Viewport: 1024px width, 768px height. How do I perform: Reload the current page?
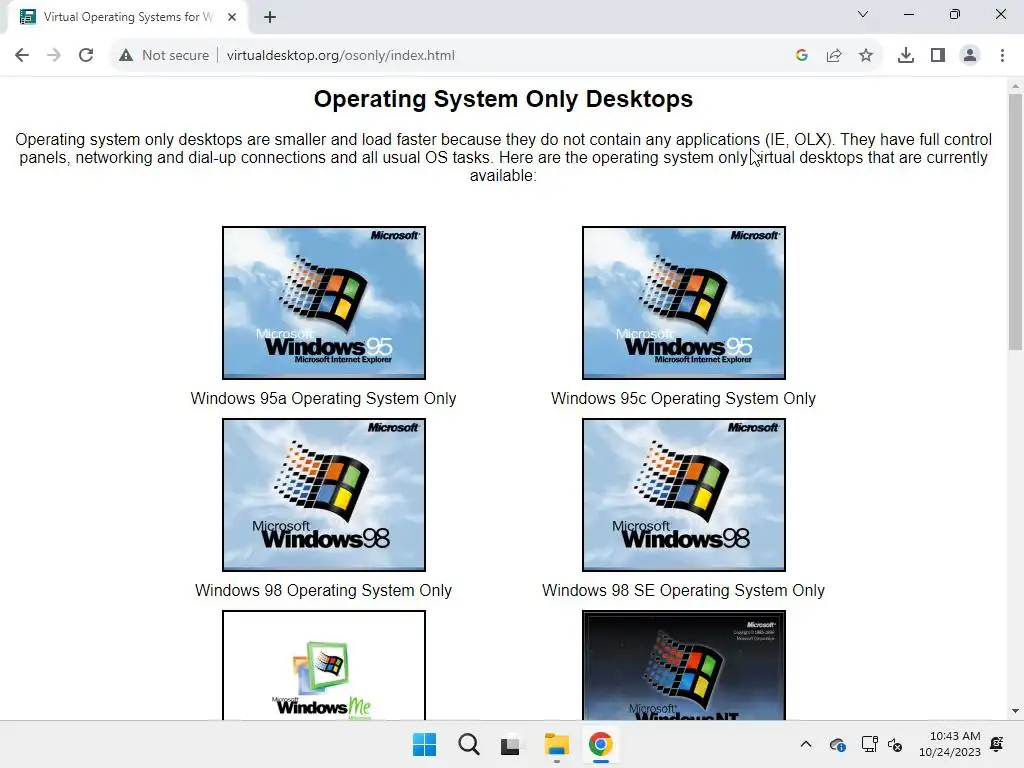[x=86, y=56]
